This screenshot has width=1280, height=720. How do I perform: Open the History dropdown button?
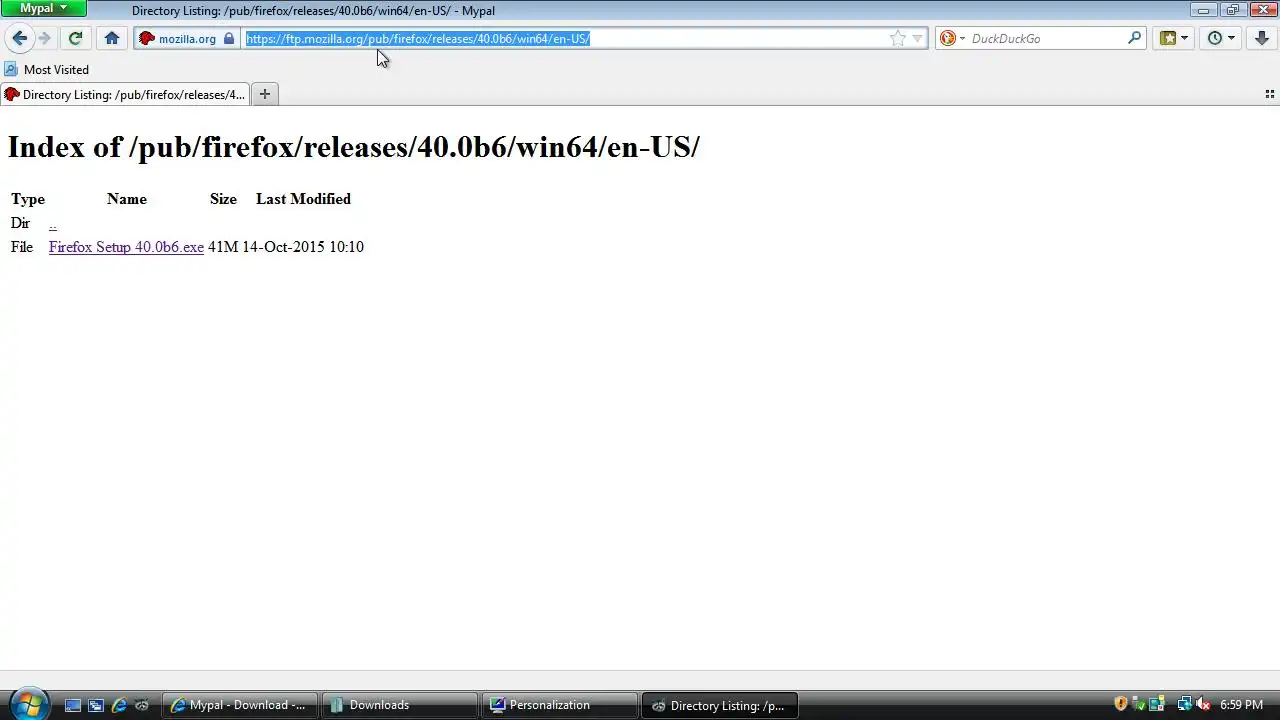point(1221,38)
